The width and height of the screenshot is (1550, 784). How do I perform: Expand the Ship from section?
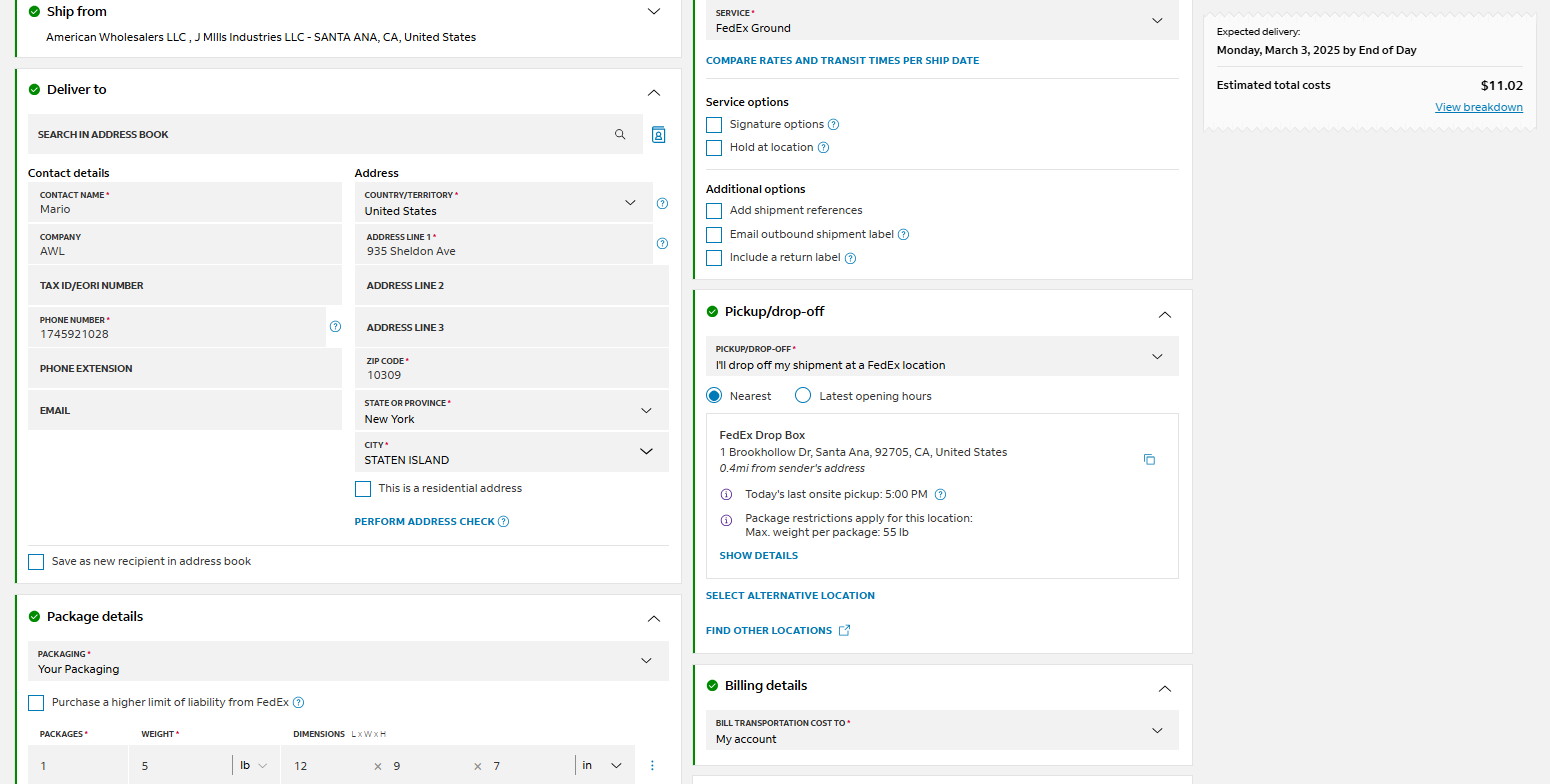(654, 12)
